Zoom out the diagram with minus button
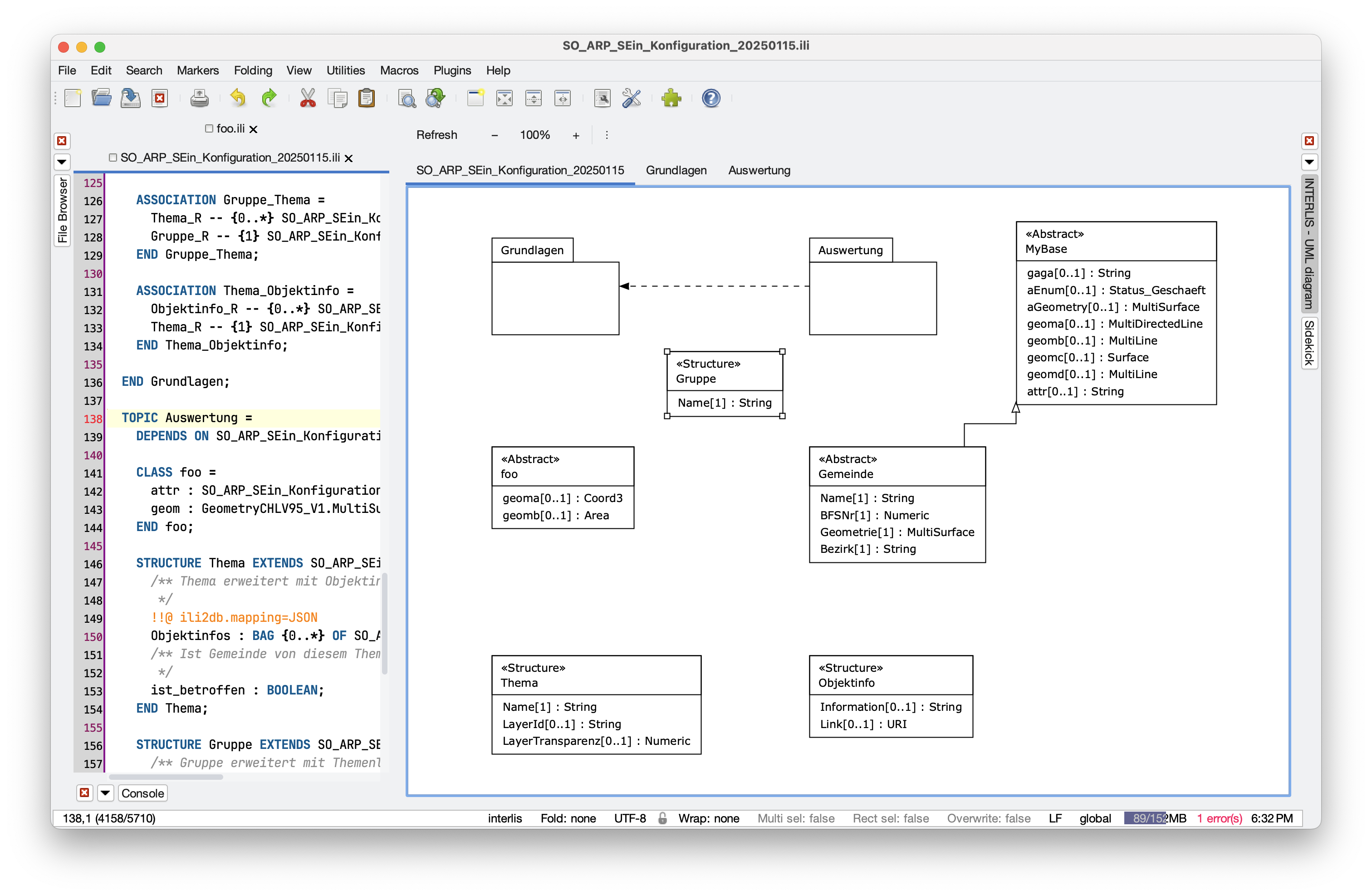This screenshot has width=1372, height=896. pos(494,135)
